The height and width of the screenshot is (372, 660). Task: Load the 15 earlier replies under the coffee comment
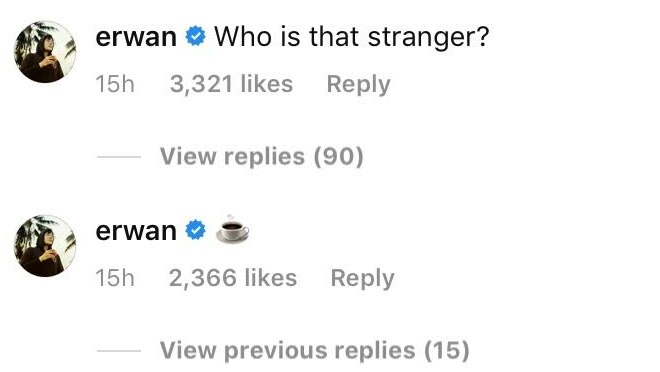pyautogui.click(x=314, y=351)
